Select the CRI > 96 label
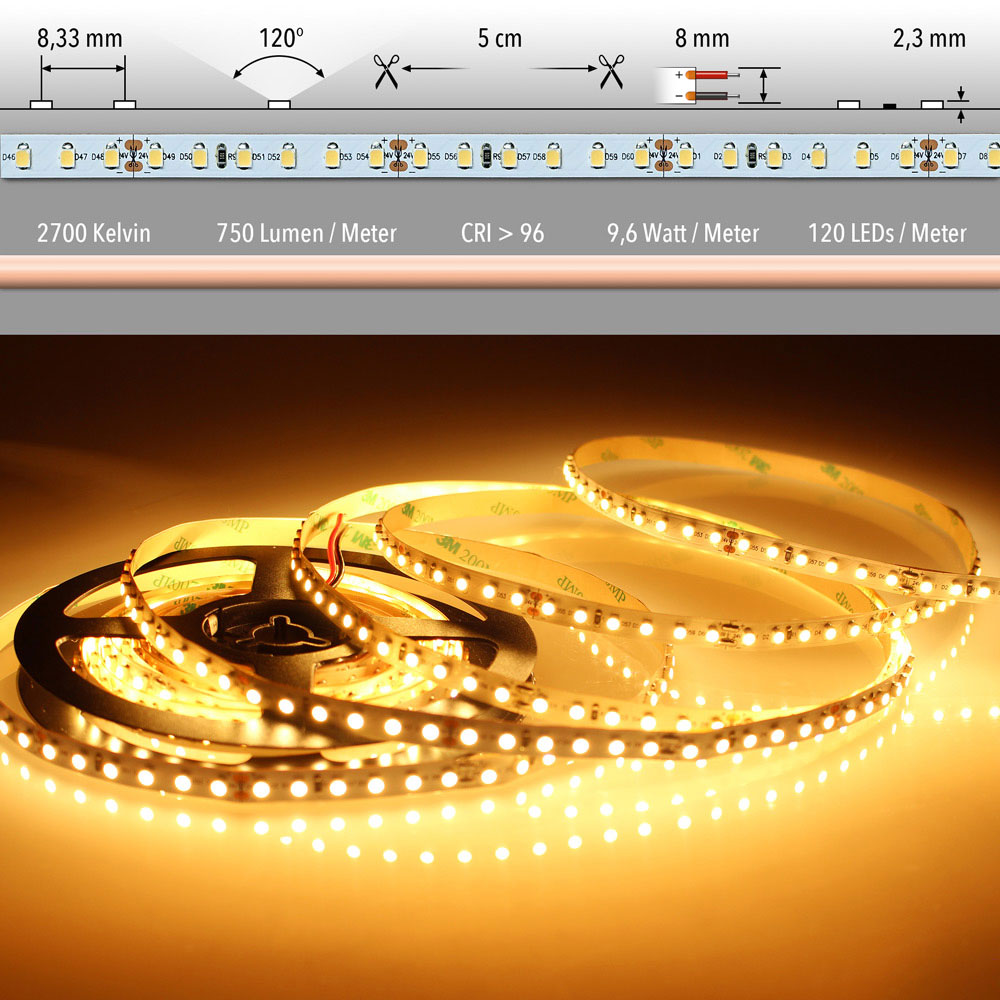 pyautogui.click(x=502, y=233)
